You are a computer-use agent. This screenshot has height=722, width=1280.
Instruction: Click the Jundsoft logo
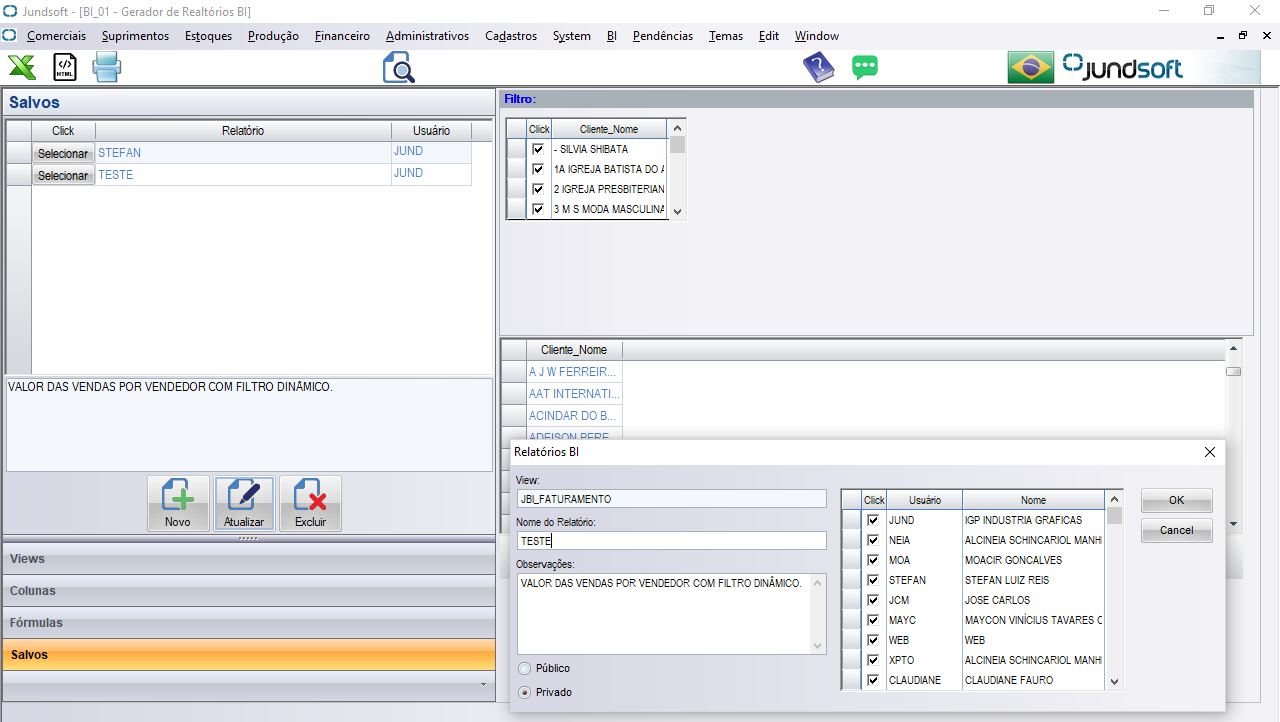[x=1122, y=68]
